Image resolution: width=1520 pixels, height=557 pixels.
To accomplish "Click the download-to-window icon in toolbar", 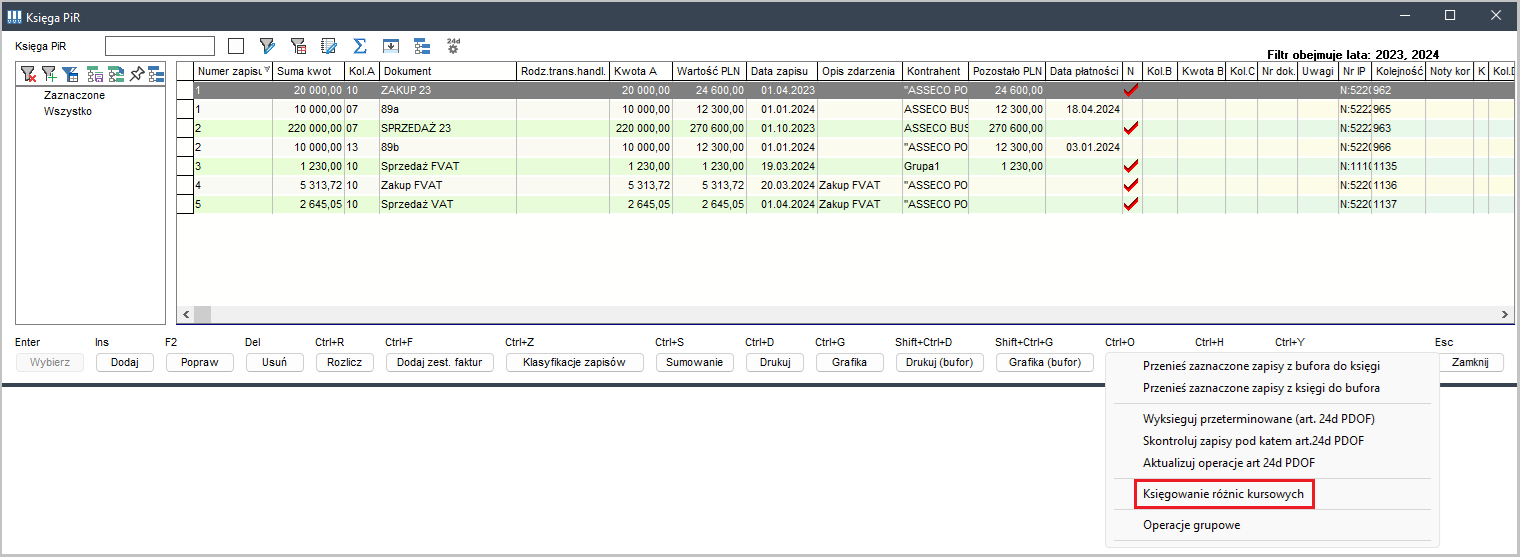I will point(391,46).
